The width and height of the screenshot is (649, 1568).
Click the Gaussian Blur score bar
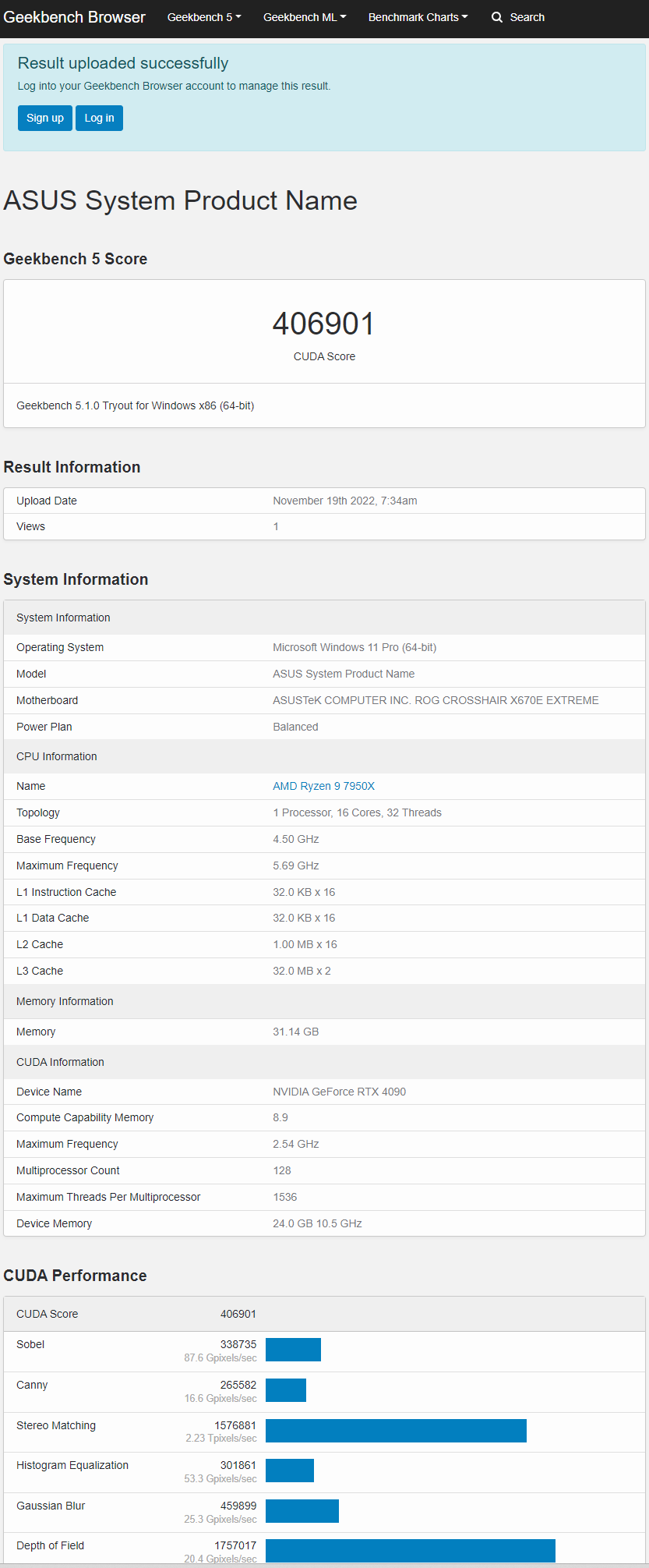point(302,1511)
